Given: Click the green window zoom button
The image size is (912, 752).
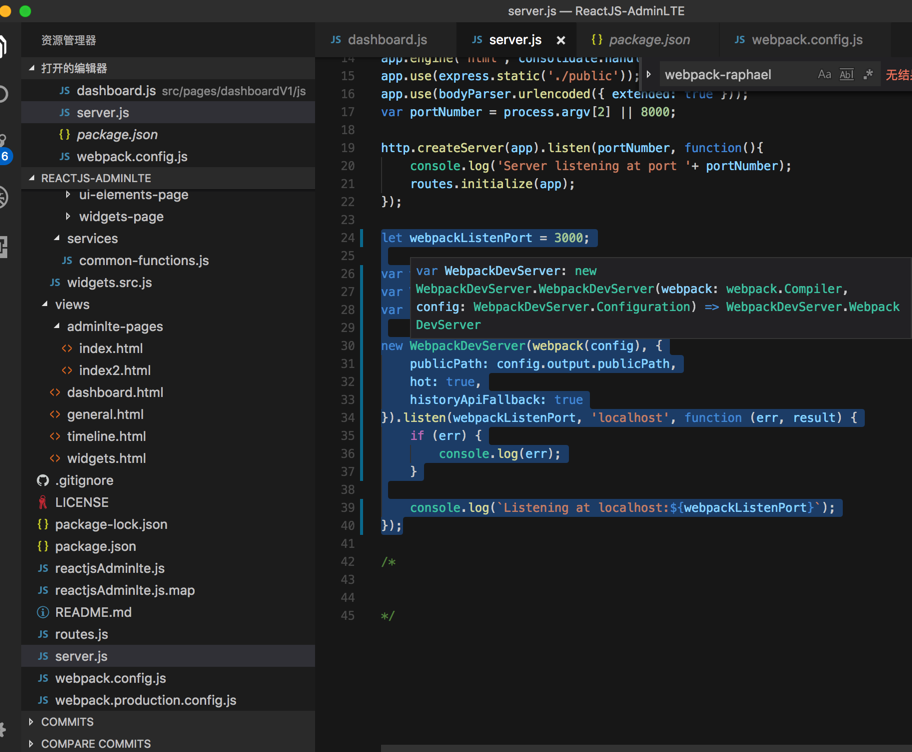Looking at the screenshot, I should point(25,11).
